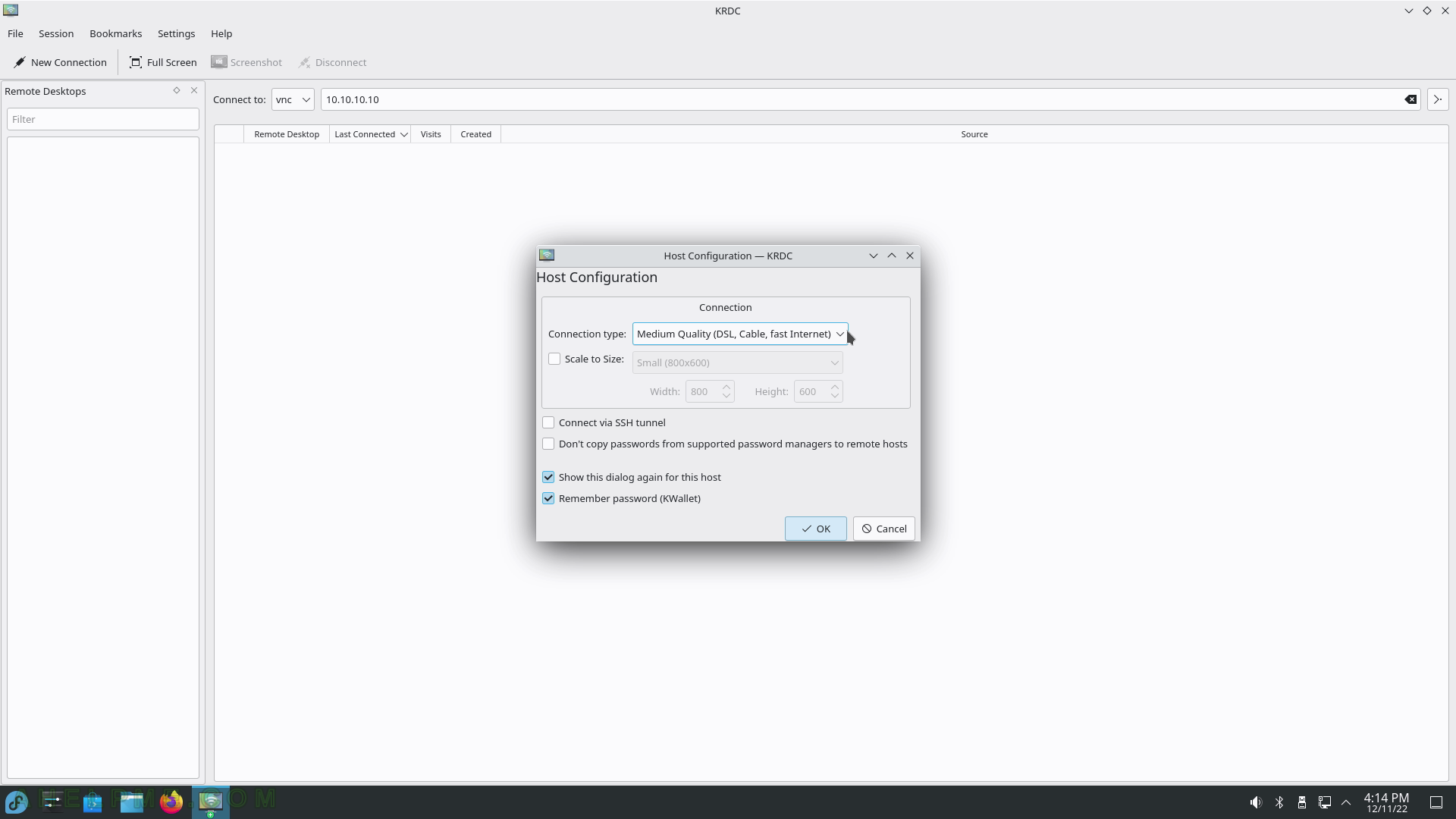Screen dimensions: 1456x819
Task: Open System Settings from the taskbar
Action: 52,802
